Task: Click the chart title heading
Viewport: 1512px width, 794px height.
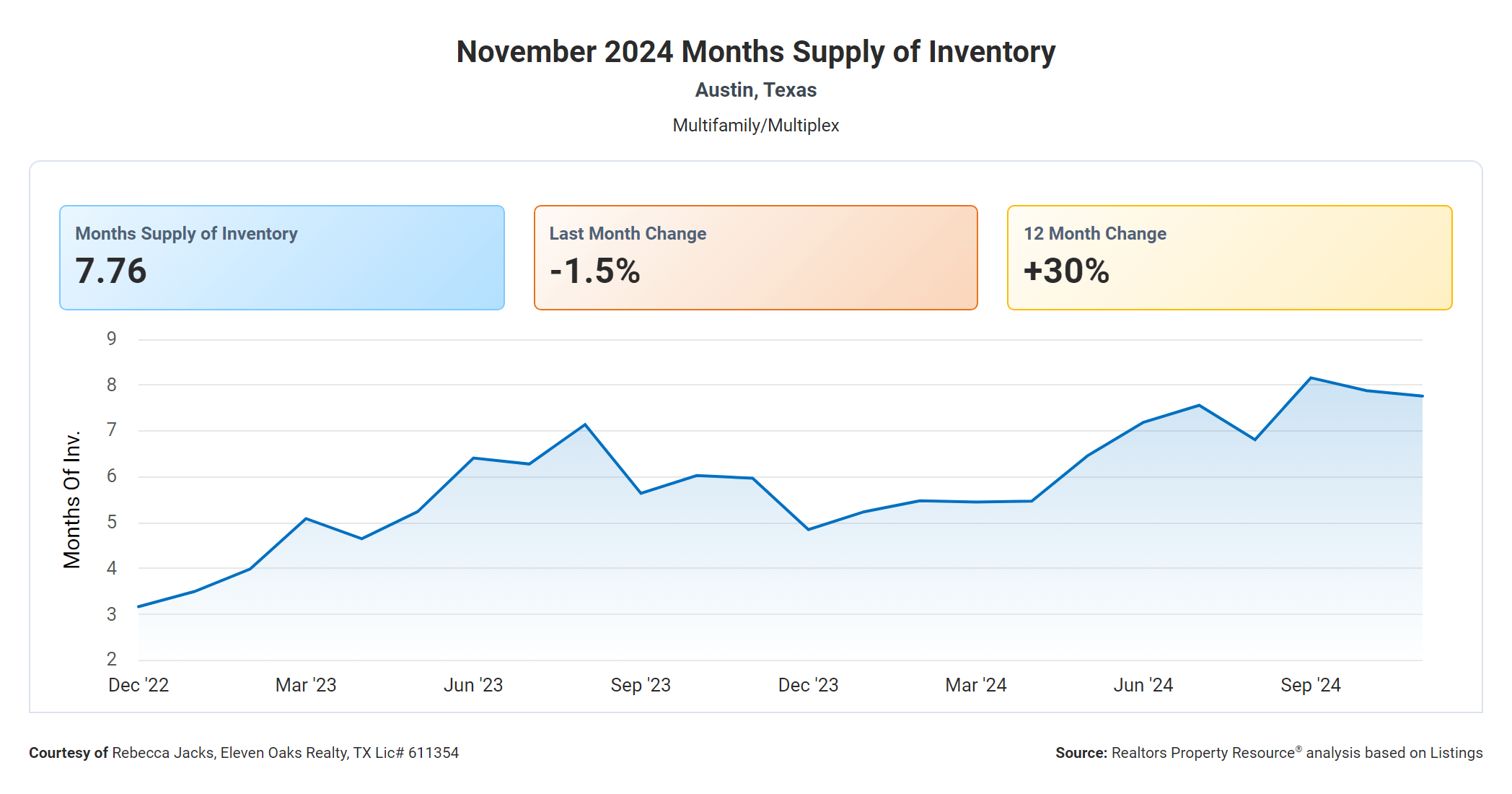Action: [x=755, y=52]
